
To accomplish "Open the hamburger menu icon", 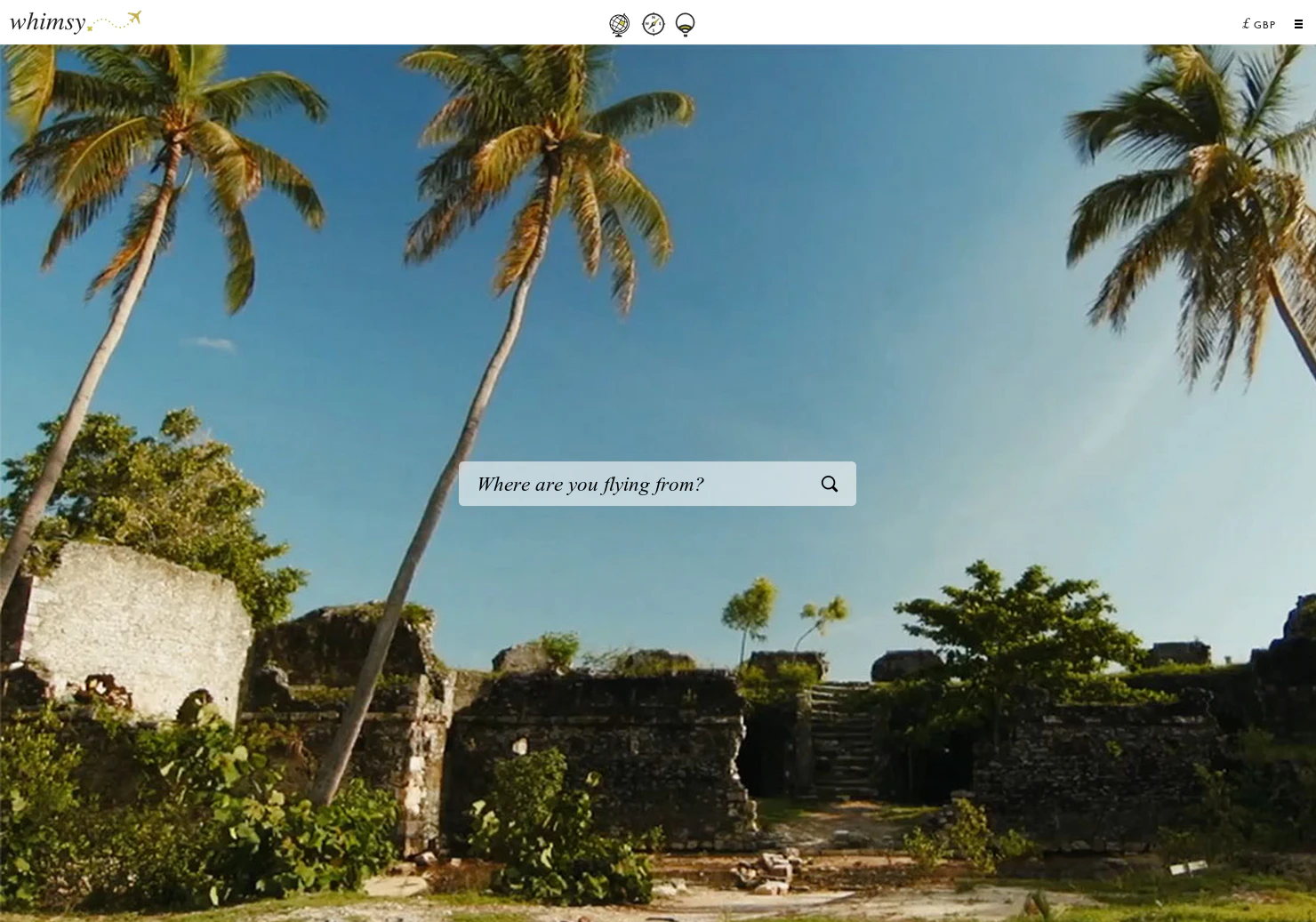I will coord(1298,24).
